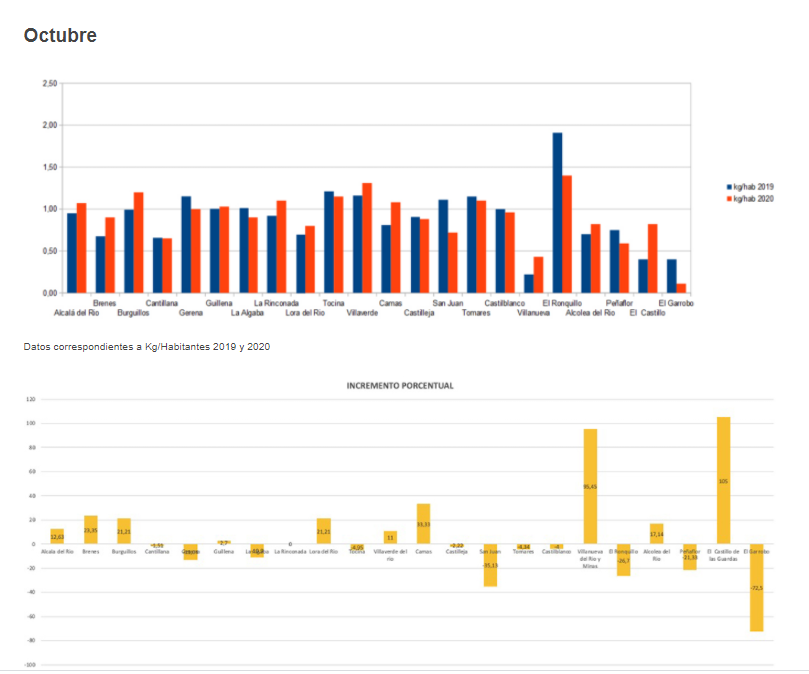
Task: Select the kg/hab 2020 legend label
Action: click(753, 198)
